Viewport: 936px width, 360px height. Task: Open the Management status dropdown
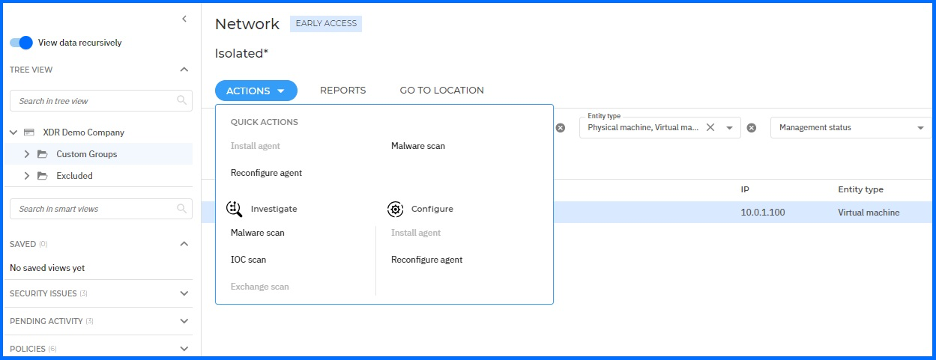[920, 128]
